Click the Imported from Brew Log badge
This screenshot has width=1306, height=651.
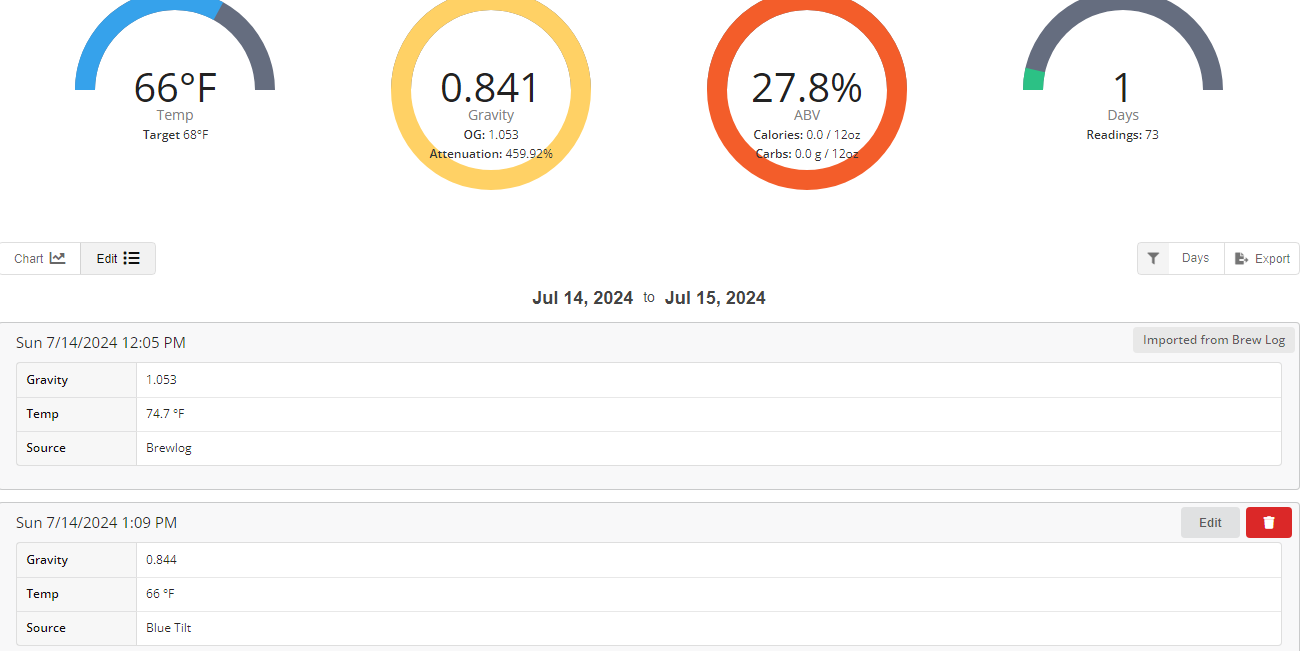(1213, 340)
